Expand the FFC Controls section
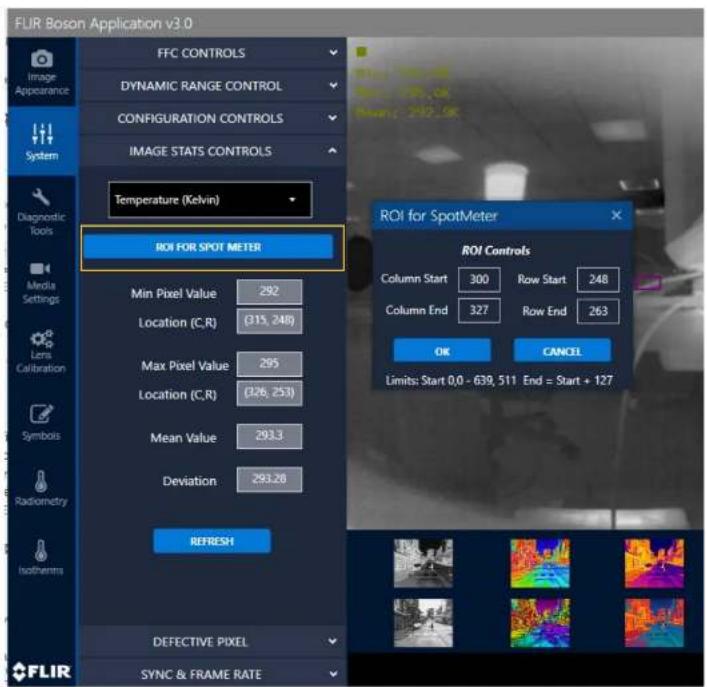 [x=213, y=53]
